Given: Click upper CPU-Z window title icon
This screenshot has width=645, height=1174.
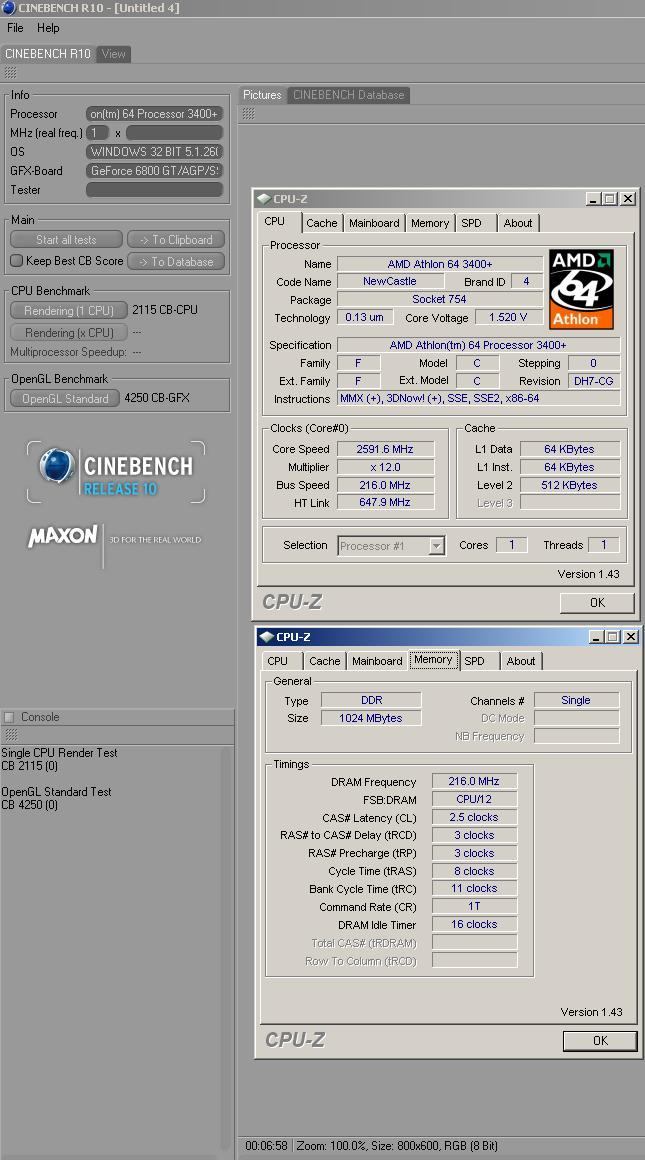Looking at the screenshot, I should pyautogui.click(x=264, y=199).
